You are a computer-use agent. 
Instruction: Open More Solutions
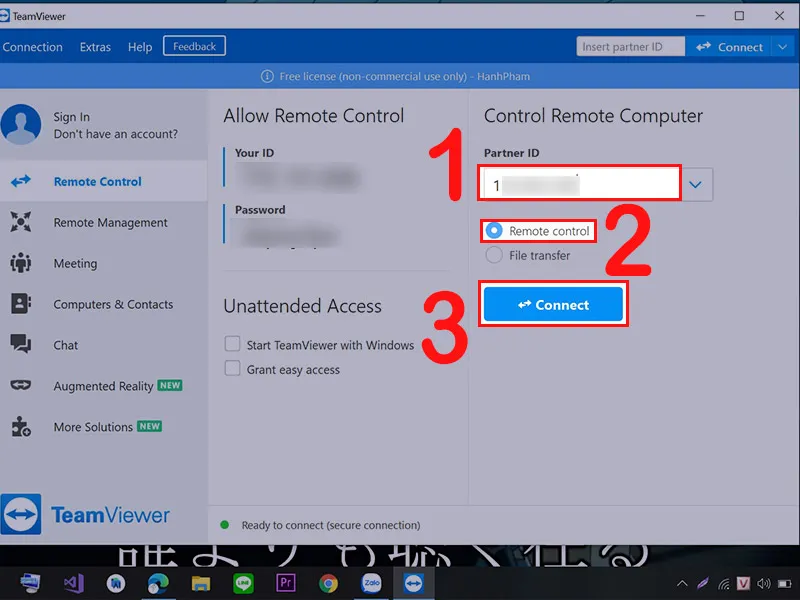click(x=93, y=427)
